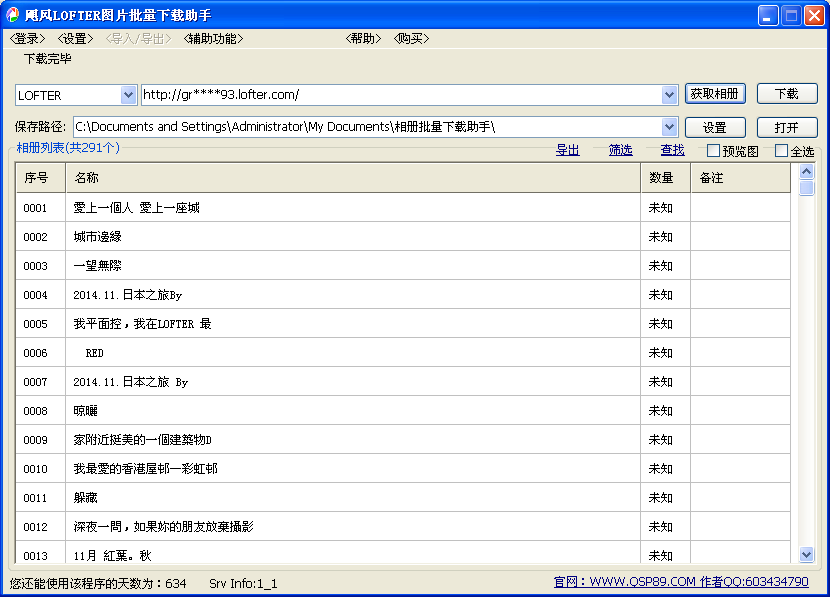
Task: Open the 帮助 menu
Action: (363, 39)
